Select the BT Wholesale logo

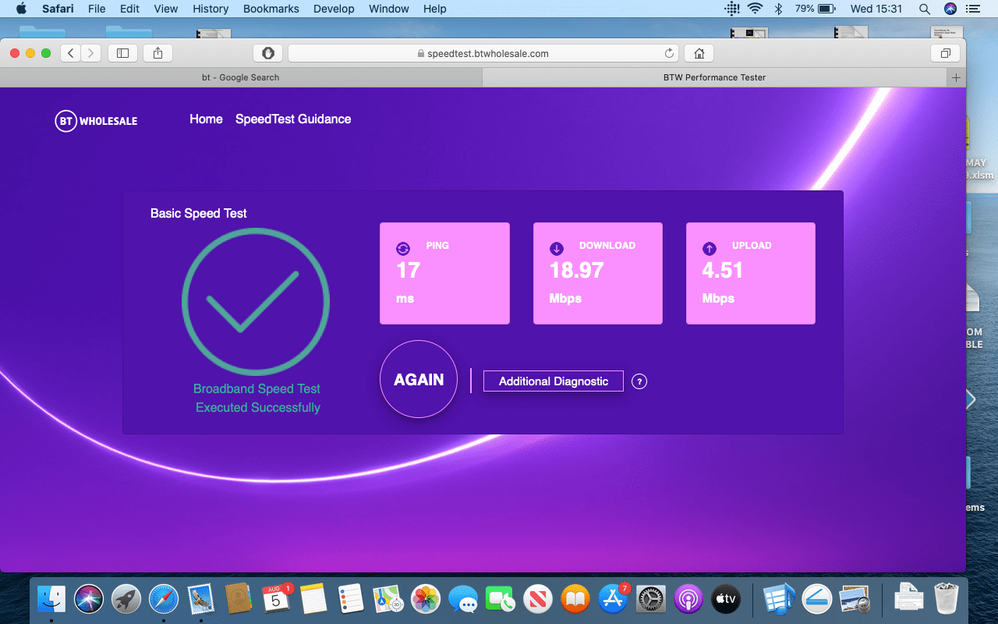click(96, 120)
